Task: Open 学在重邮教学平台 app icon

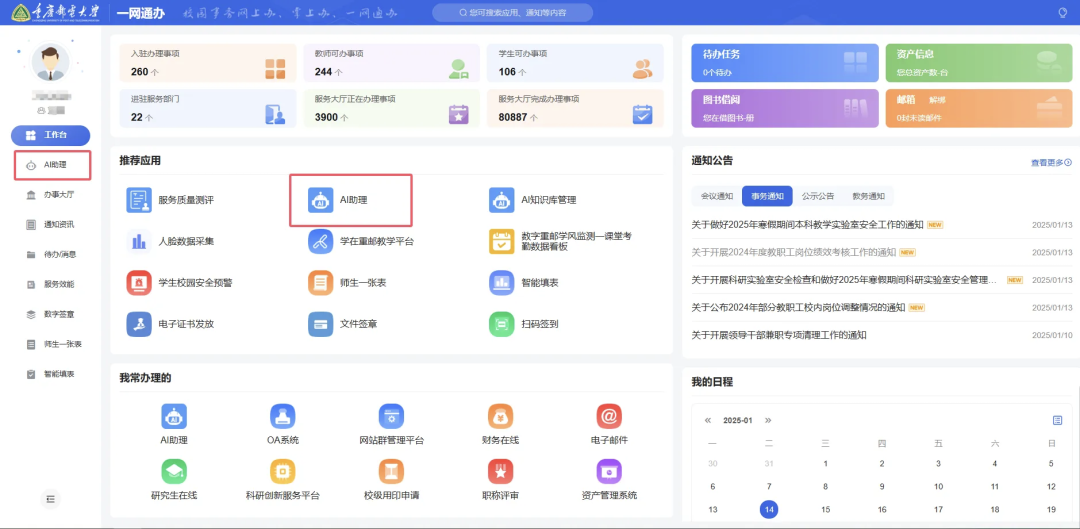Action: tap(320, 241)
